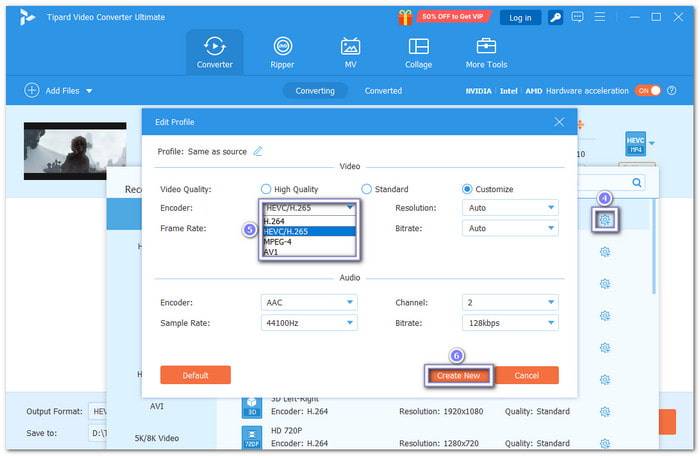This screenshot has width=700, height=456.
Task: Click the Create New button
Action: 458,375
